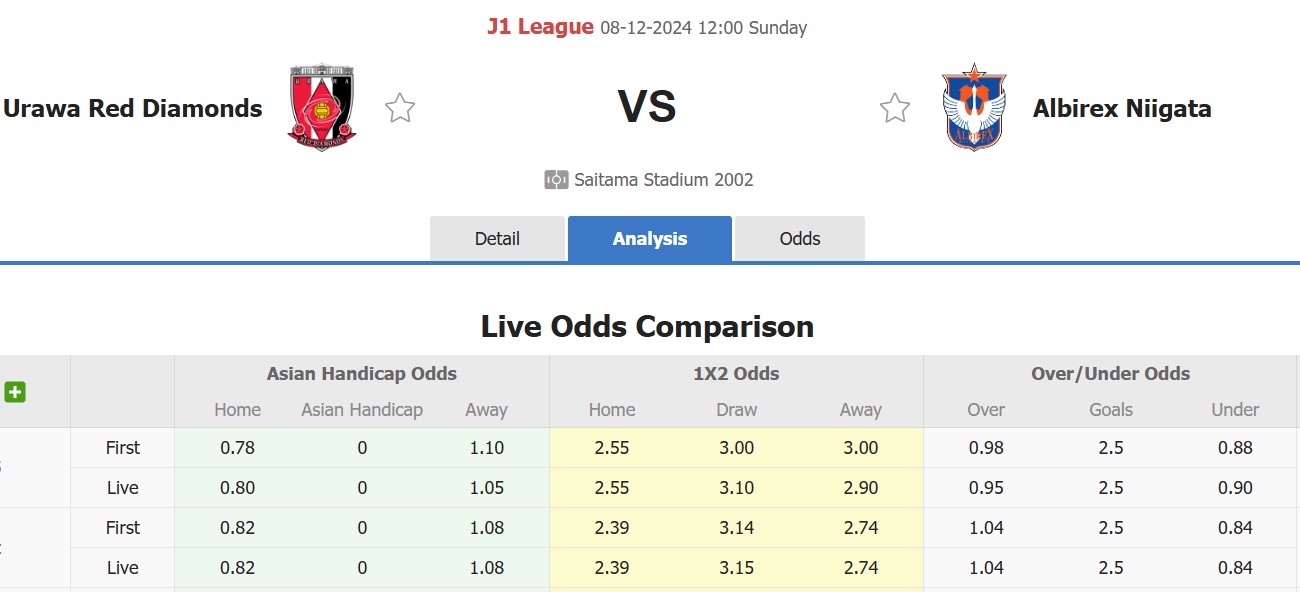
Task: Select the Over/Under Odds column header
Action: [1111, 374]
